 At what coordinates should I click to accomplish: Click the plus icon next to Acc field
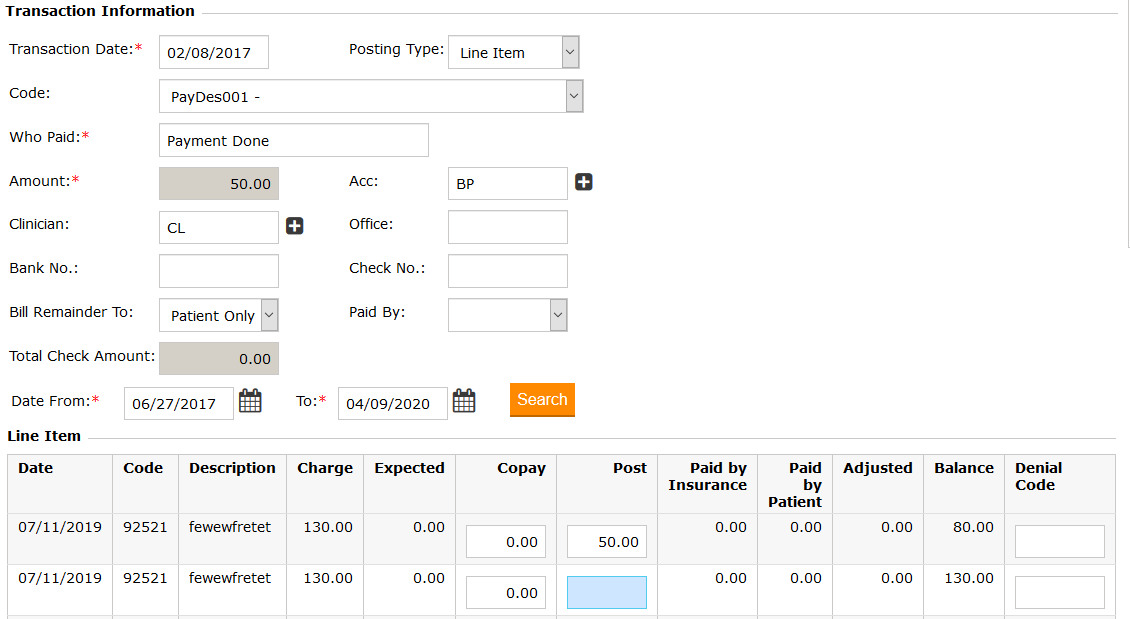584,182
